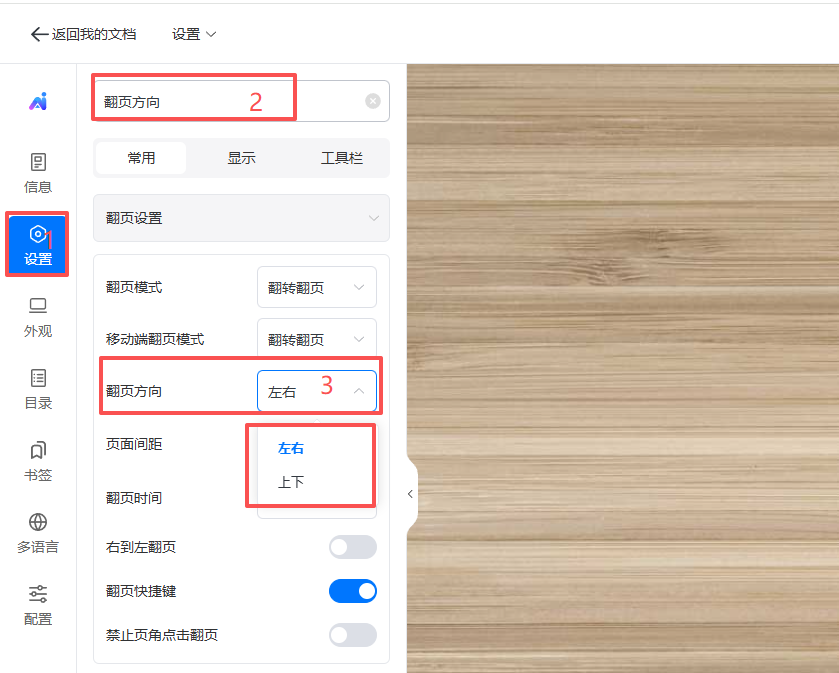839x673 pixels.
Task: Open the 移动端翻页模式 dropdown
Action: pyautogui.click(x=316, y=339)
